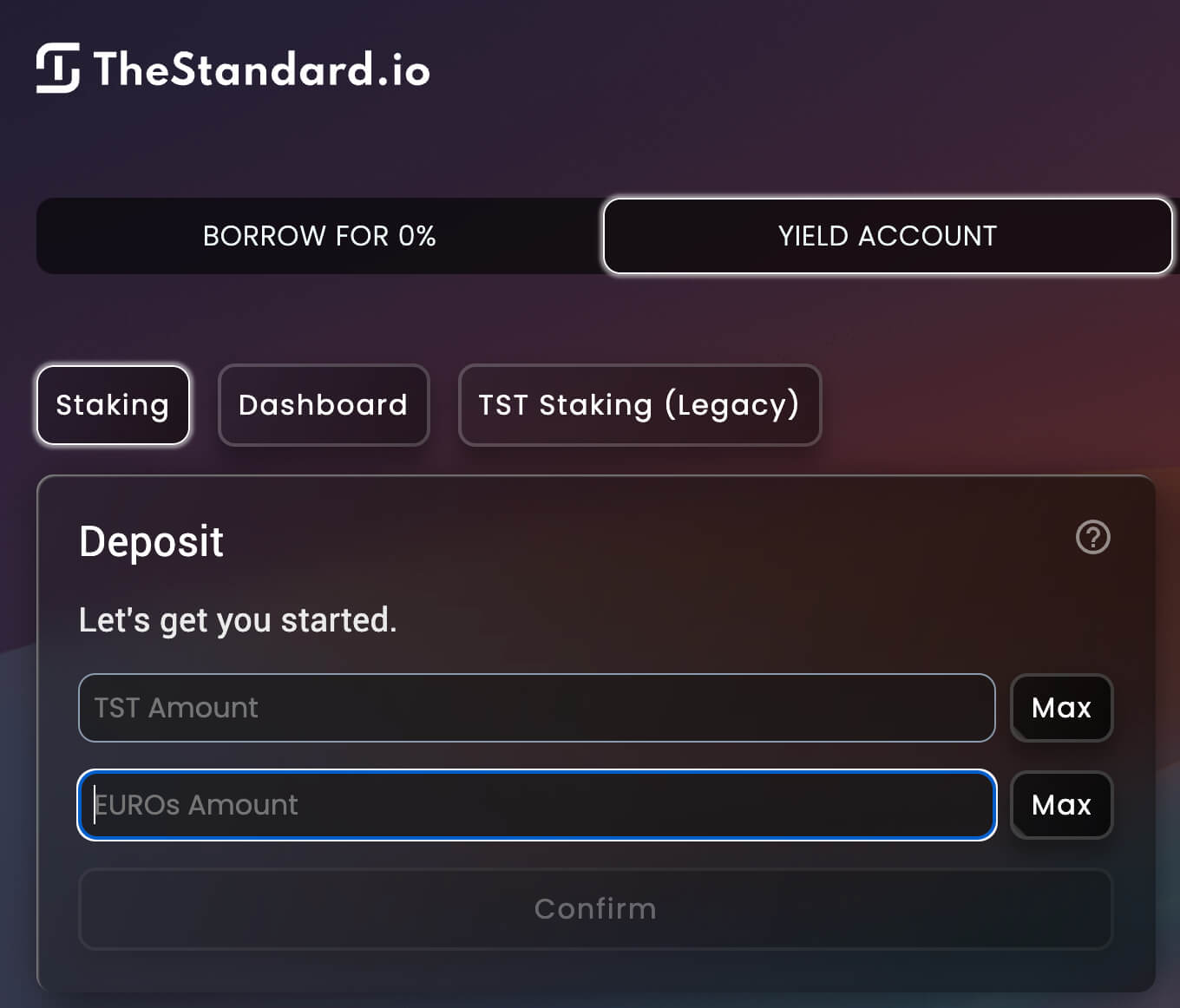This screenshot has height=1008, width=1180.
Task: Open the TST Staking (Legacy) section
Action: (639, 405)
